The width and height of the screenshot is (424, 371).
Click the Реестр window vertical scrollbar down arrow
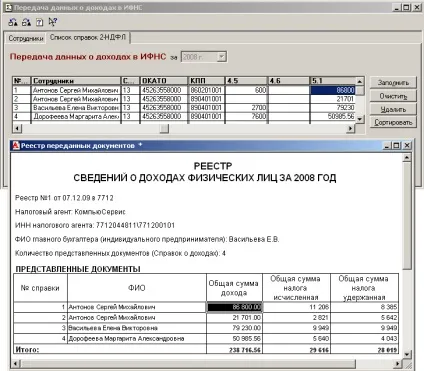point(407,354)
